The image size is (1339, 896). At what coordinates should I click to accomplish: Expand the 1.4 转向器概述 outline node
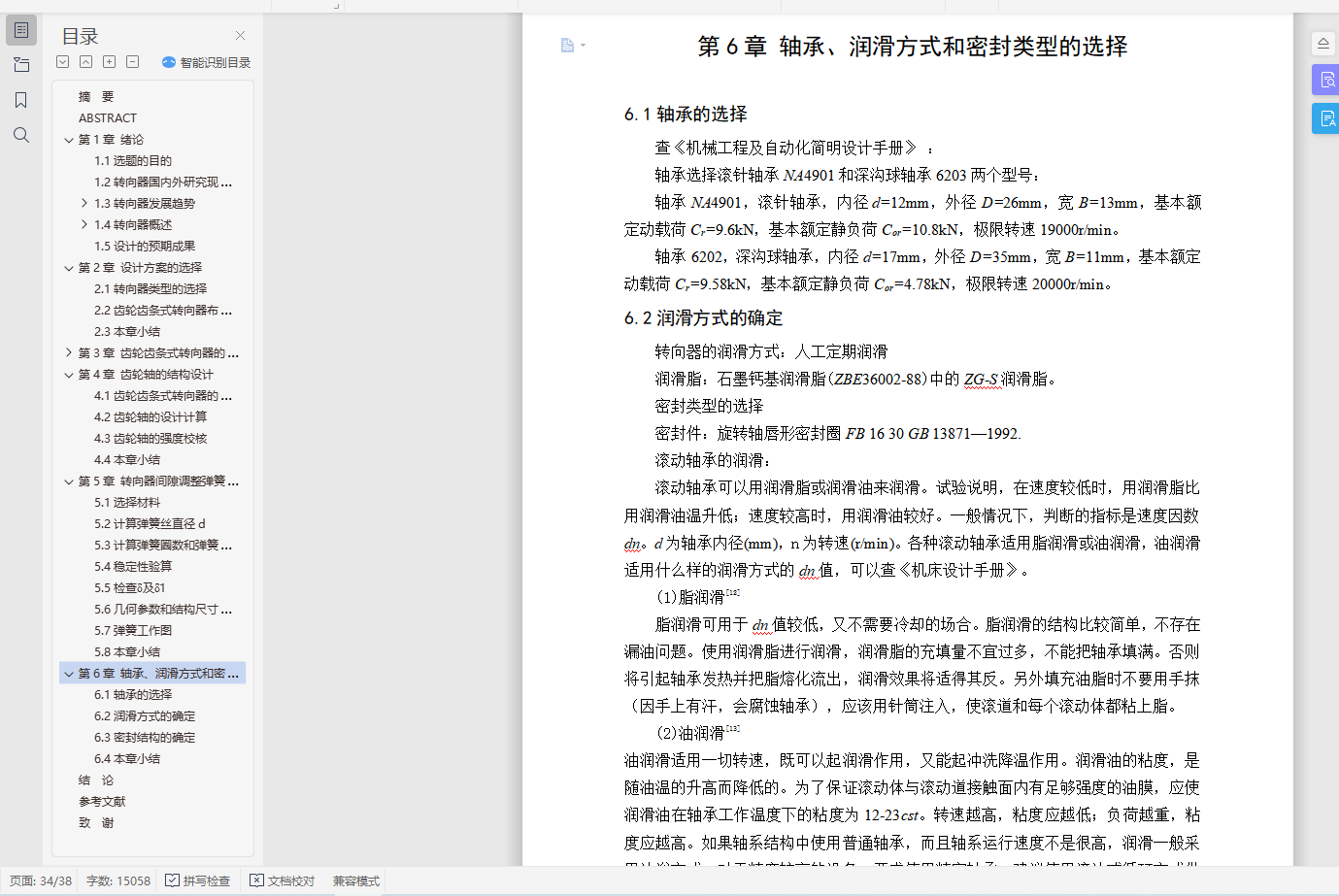click(84, 225)
